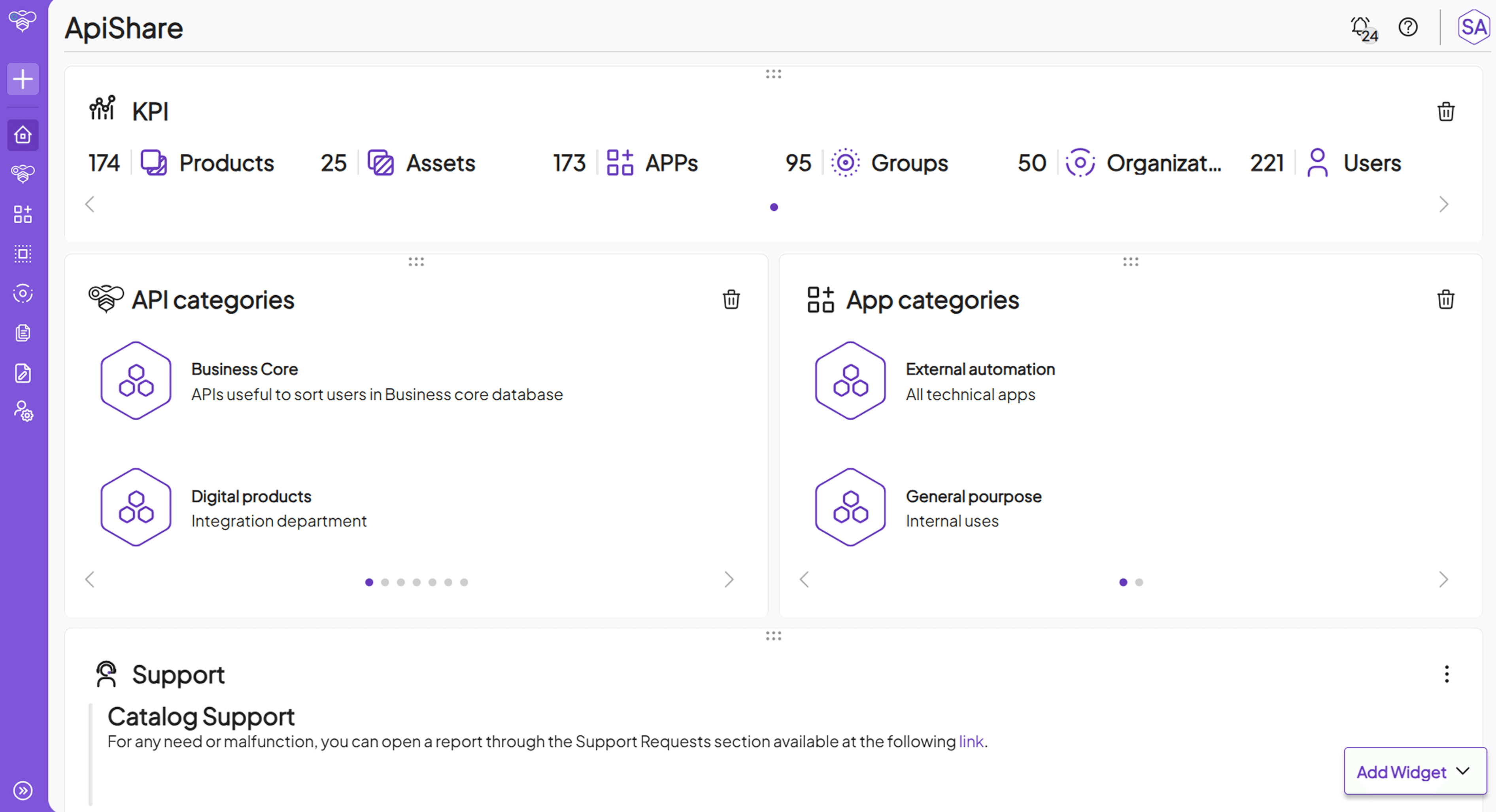
Task: Click the plus button to create new item
Action: click(23, 79)
